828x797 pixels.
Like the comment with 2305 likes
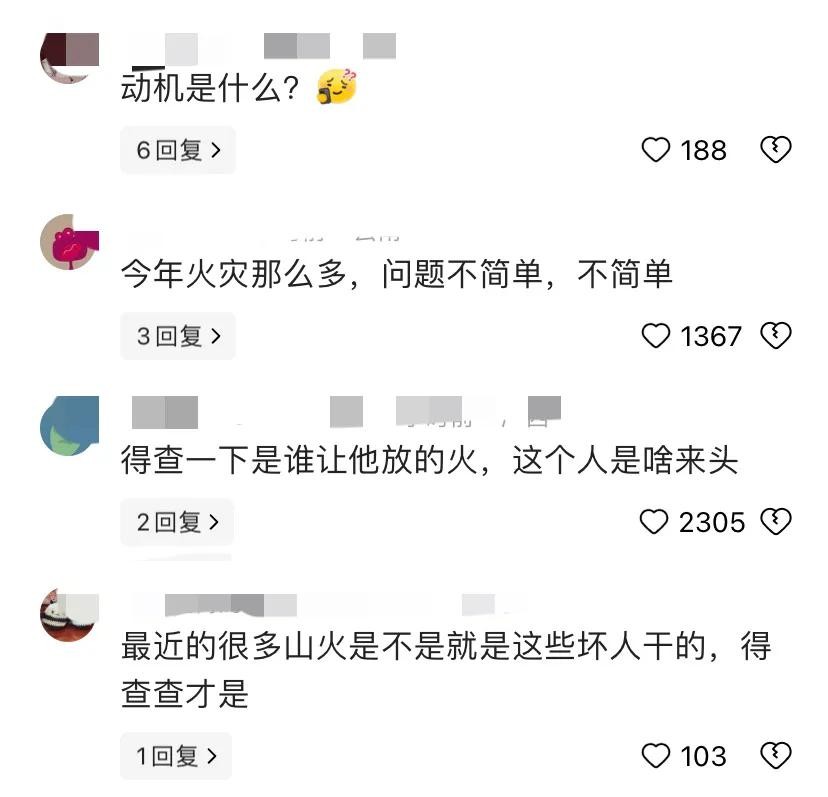coord(654,522)
